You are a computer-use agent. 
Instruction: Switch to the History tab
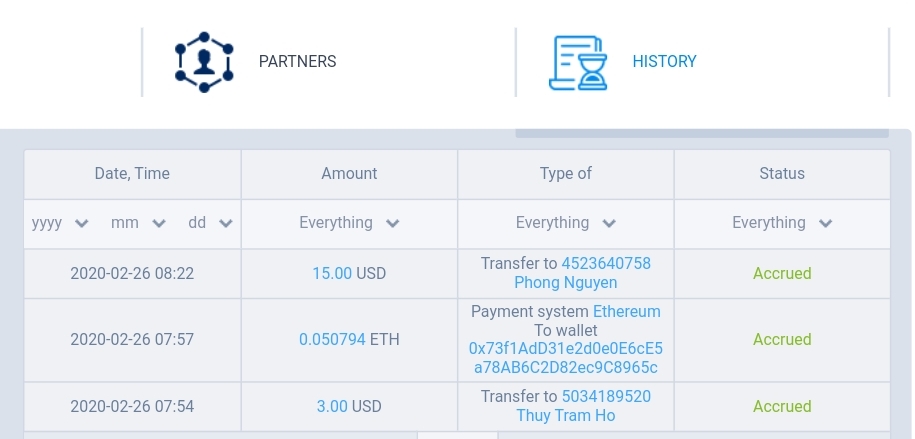(664, 62)
